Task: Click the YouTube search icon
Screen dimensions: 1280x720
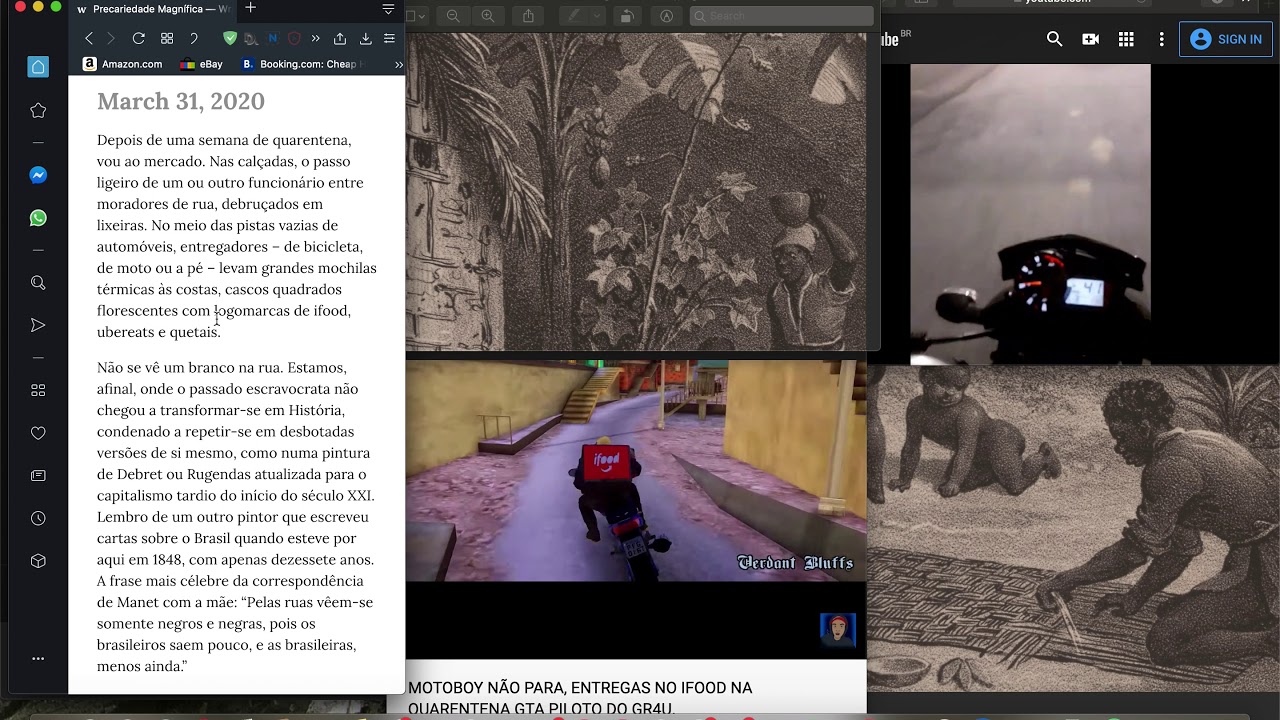Action: click(x=1054, y=39)
